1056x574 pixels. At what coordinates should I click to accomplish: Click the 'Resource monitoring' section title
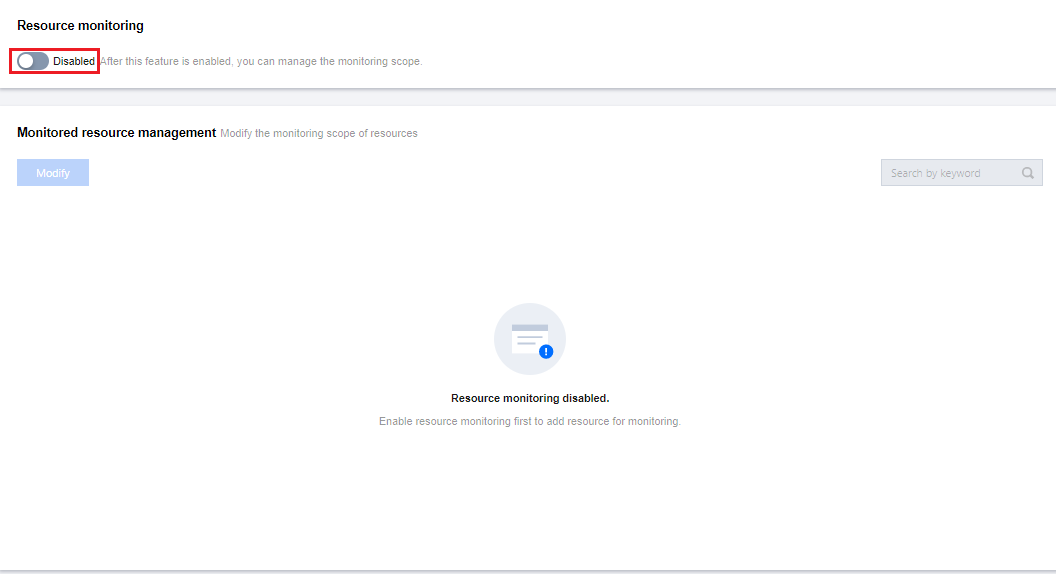(80, 26)
